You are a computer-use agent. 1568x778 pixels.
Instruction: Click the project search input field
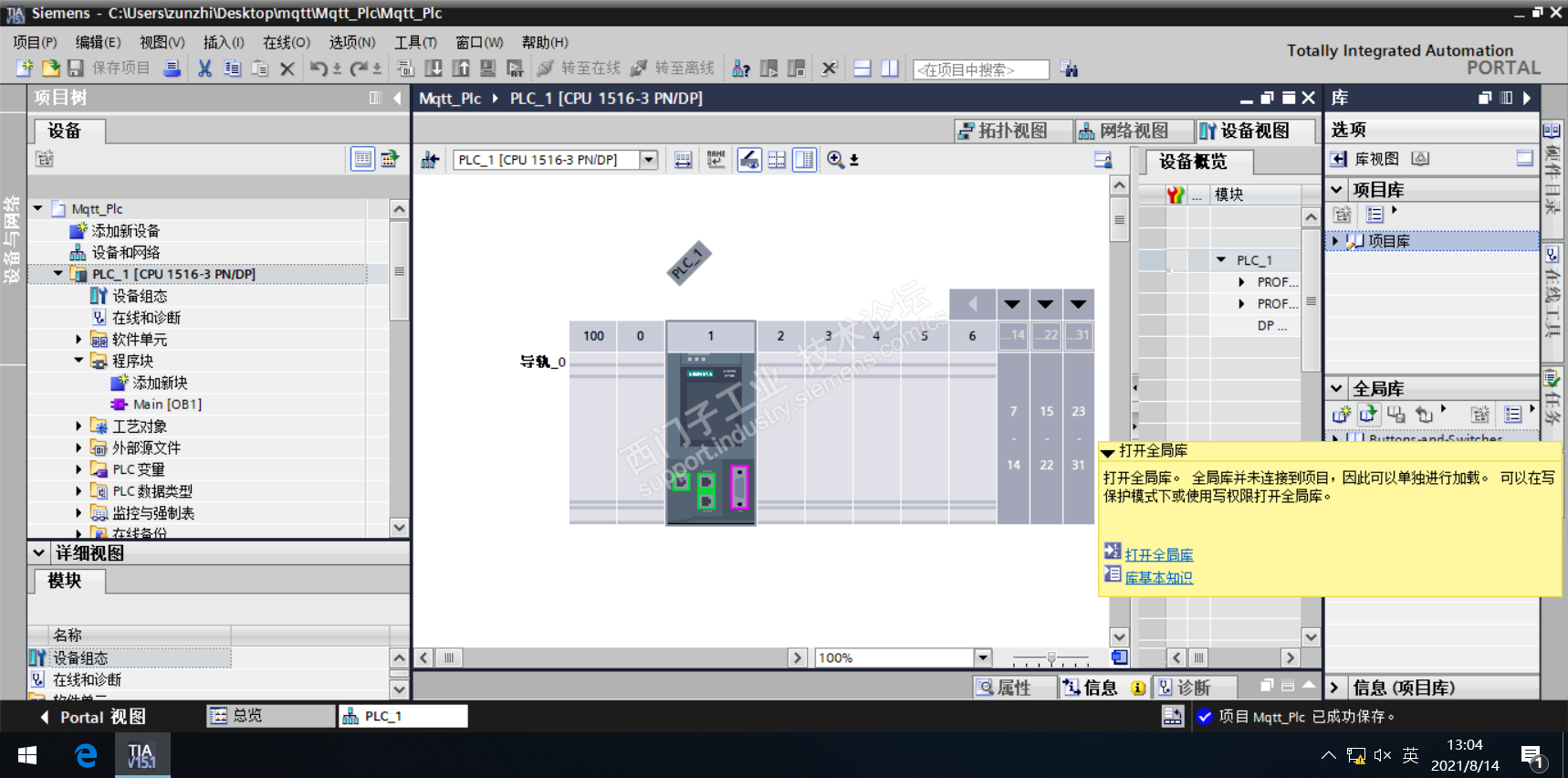(981, 69)
